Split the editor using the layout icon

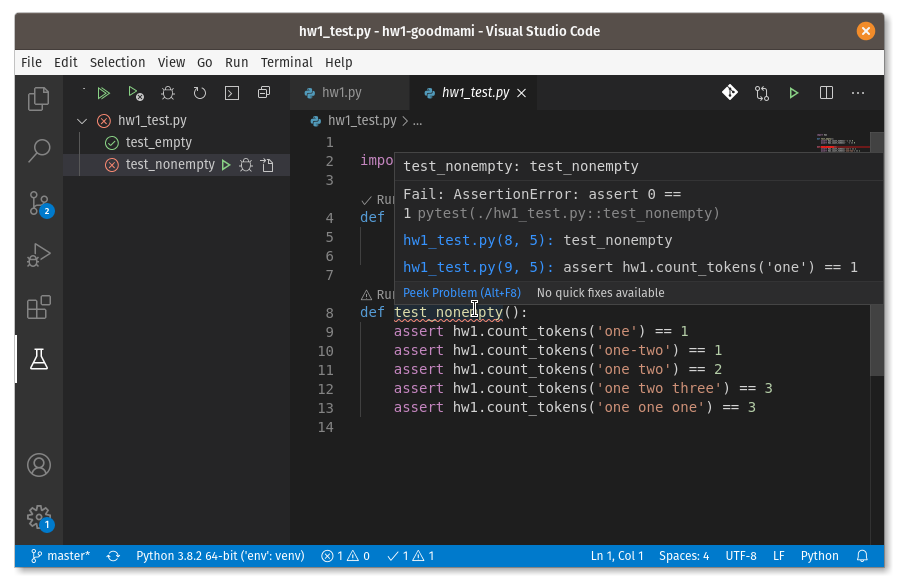click(x=825, y=92)
